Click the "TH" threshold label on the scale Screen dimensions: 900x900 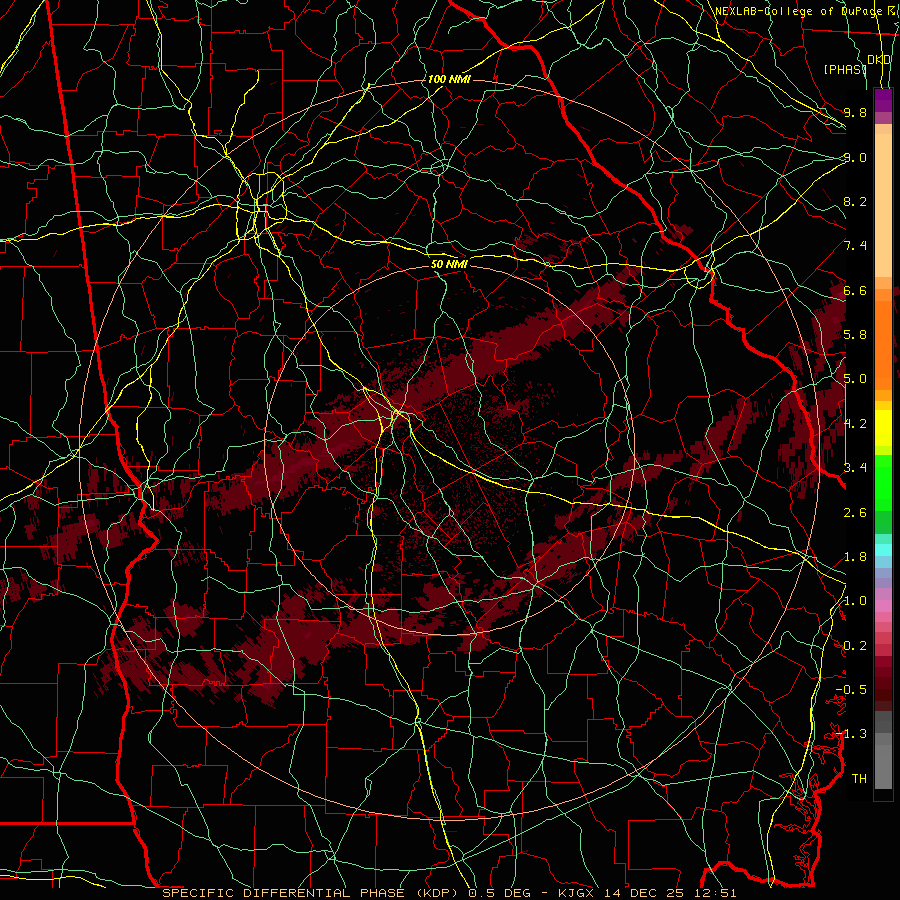click(859, 779)
